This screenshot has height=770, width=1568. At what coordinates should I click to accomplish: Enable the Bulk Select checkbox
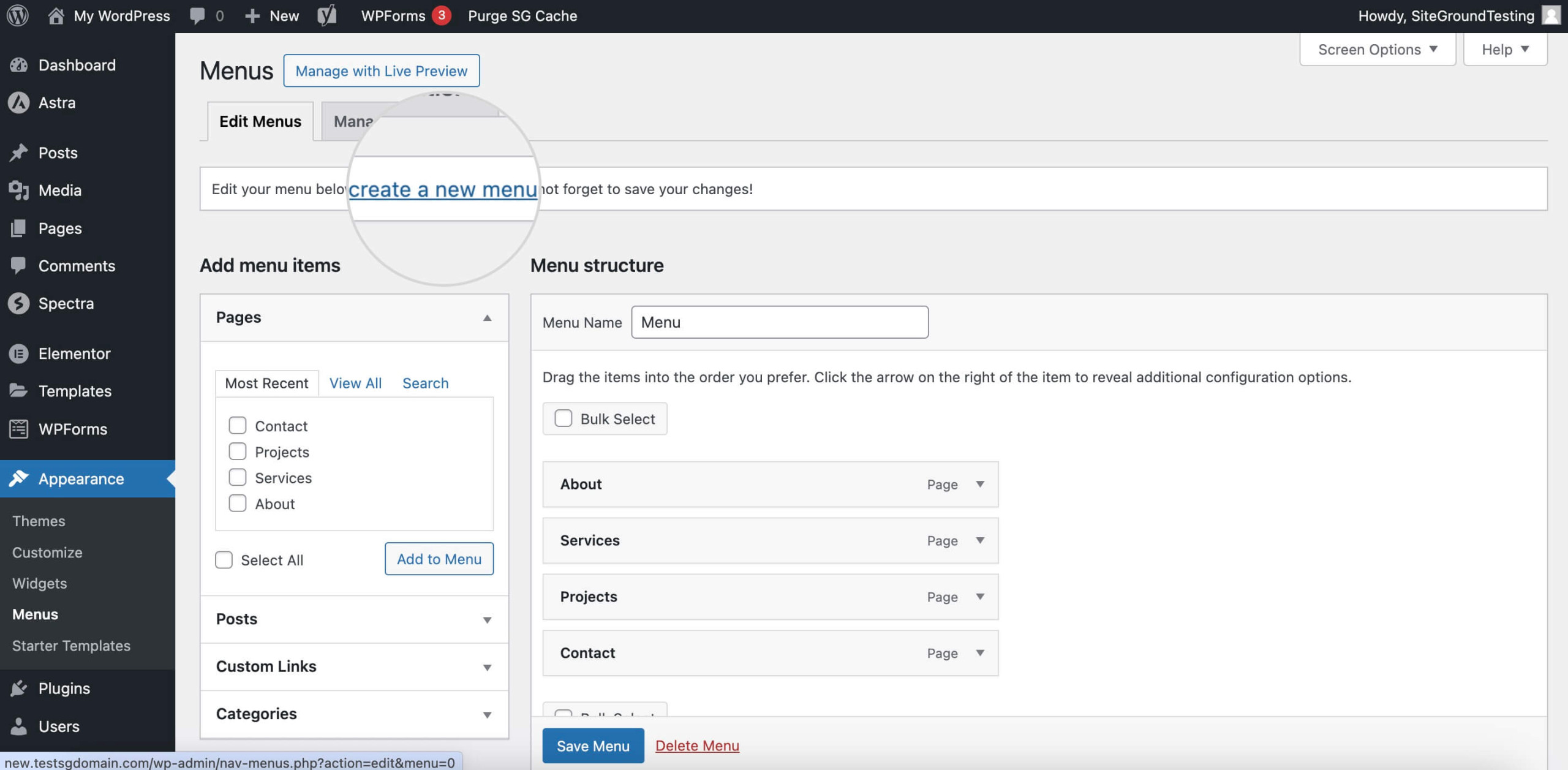click(x=563, y=418)
